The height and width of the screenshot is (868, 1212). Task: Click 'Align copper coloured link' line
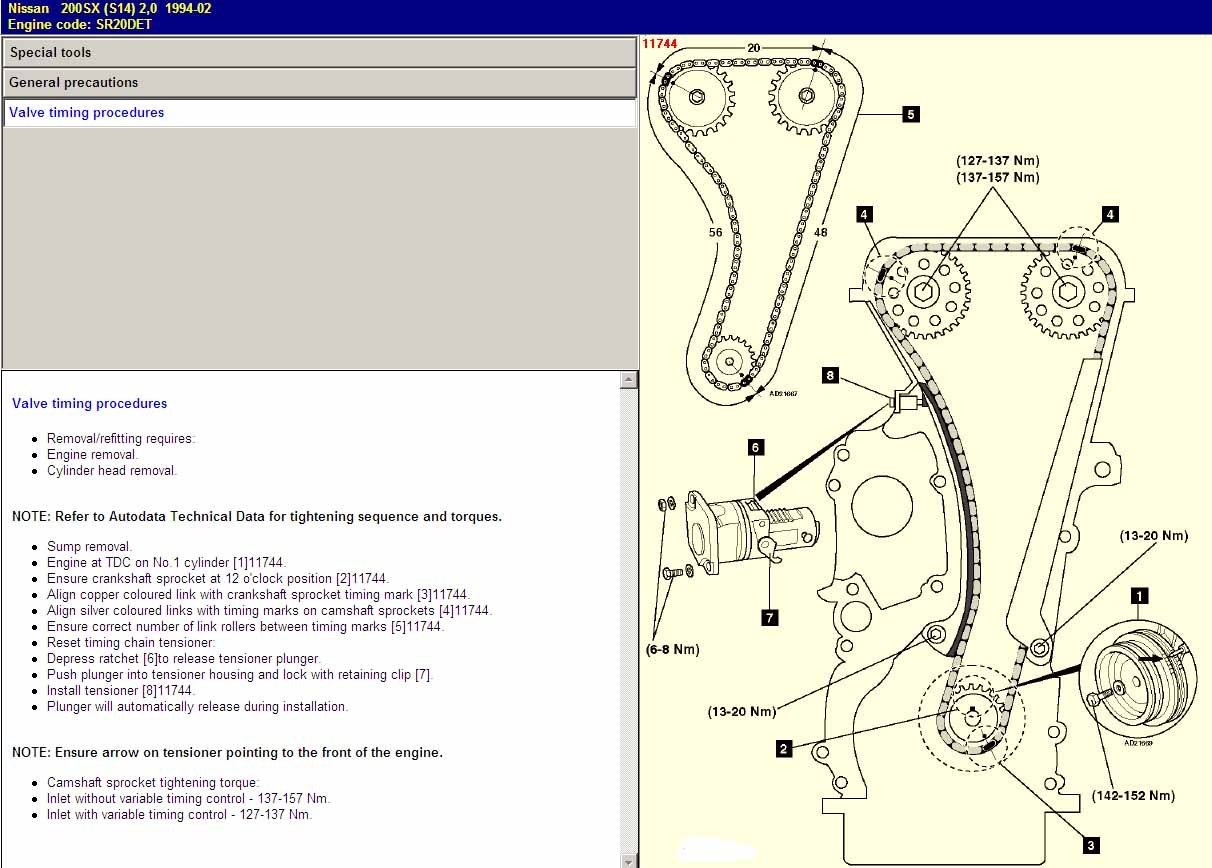(x=258, y=595)
